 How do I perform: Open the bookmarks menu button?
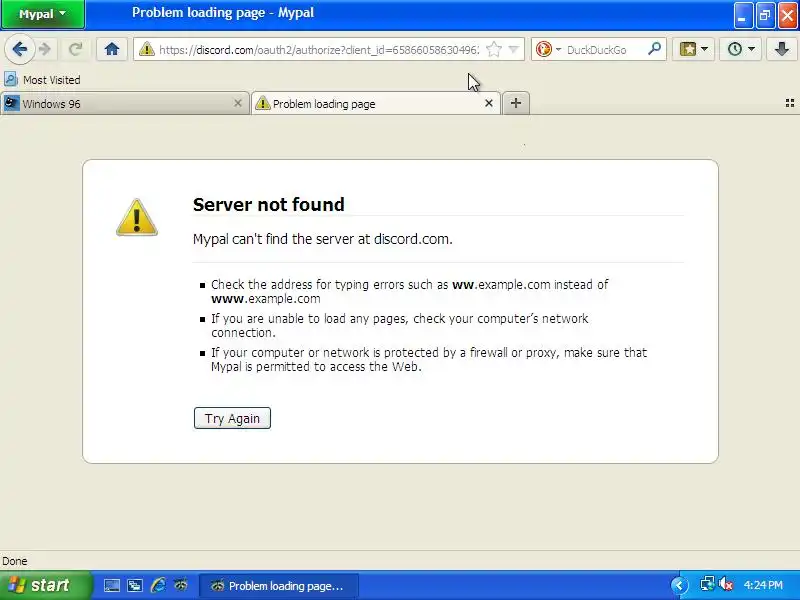[688, 49]
